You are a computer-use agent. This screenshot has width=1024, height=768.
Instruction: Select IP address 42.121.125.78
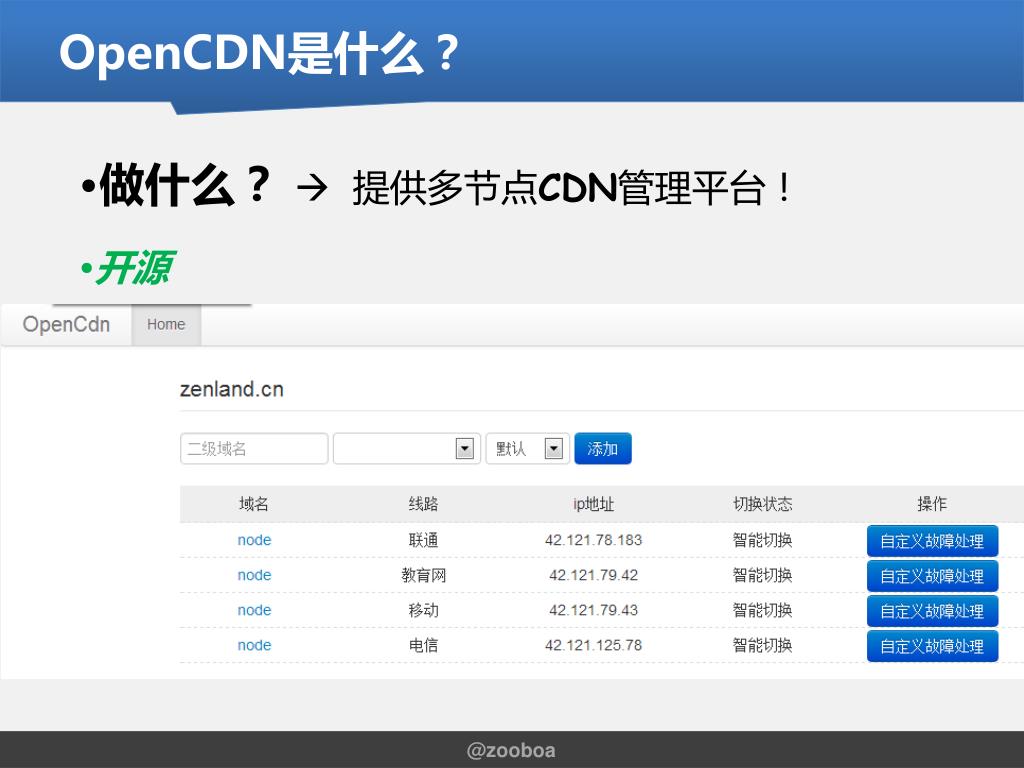(594, 645)
